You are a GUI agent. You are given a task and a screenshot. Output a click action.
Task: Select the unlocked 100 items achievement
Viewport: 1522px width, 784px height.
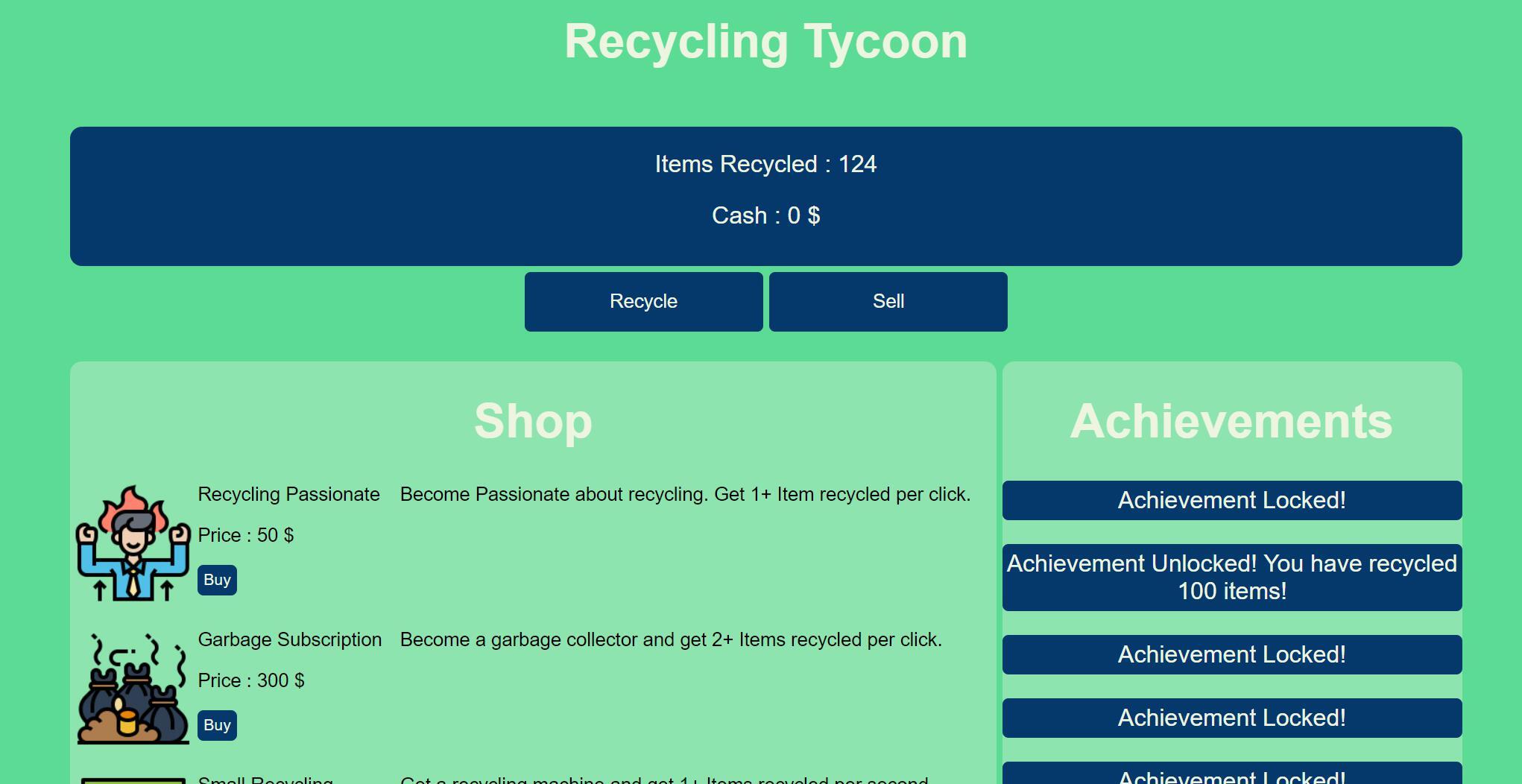click(1231, 578)
